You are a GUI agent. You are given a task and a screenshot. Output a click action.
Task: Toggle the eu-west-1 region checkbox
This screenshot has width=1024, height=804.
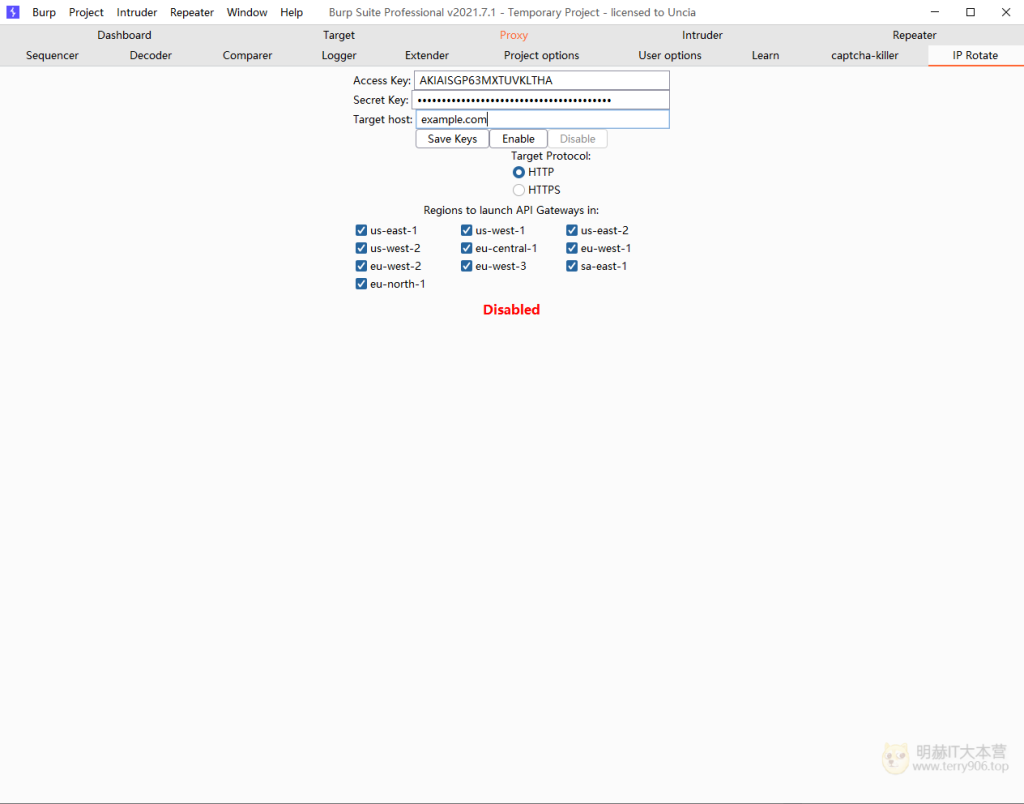[x=571, y=248]
